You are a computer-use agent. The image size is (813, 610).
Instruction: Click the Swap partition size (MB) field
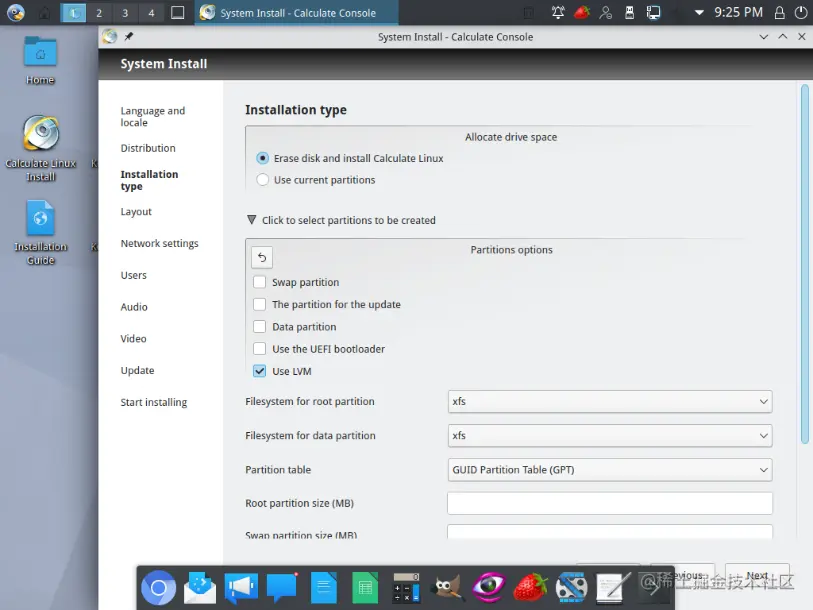(610, 531)
